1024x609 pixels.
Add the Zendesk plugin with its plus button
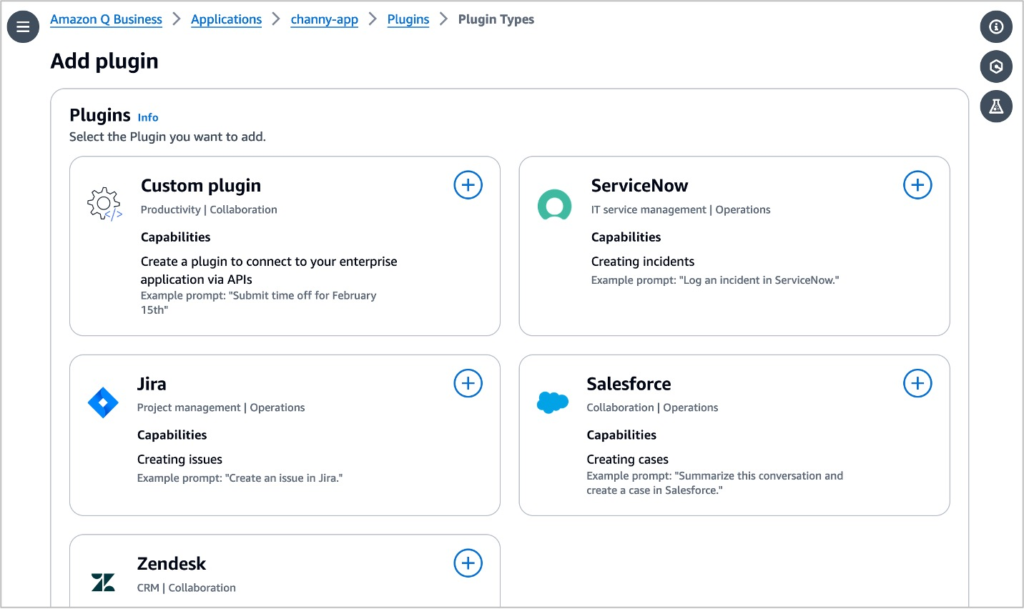(x=468, y=563)
